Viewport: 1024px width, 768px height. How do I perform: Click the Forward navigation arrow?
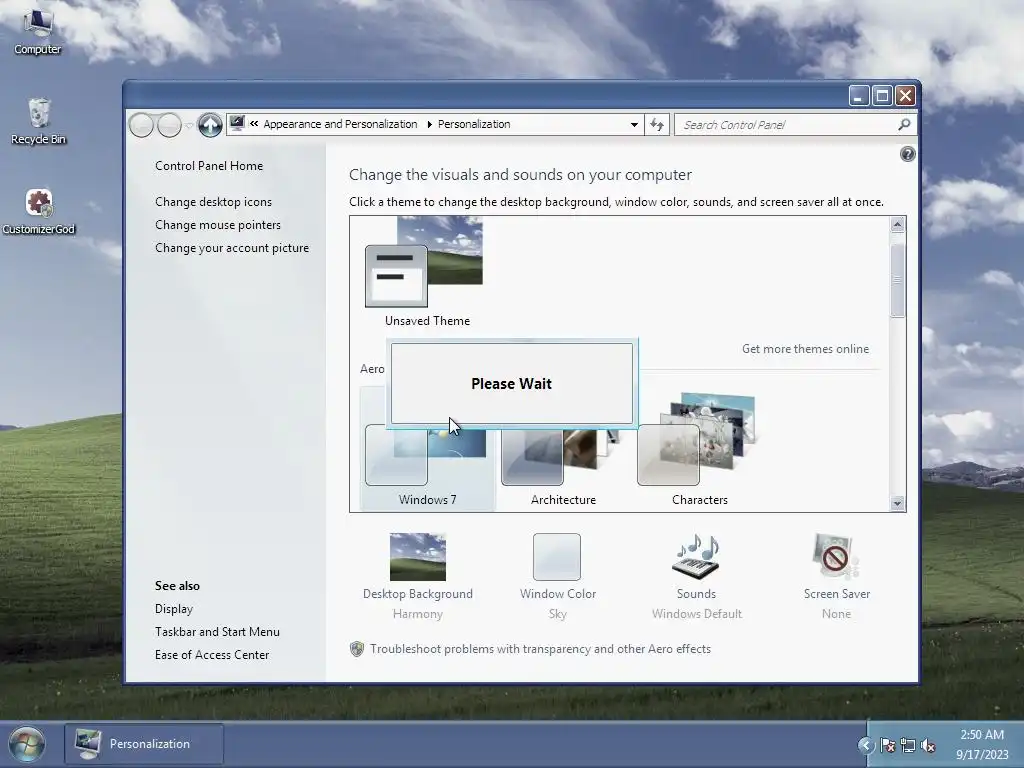coord(169,125)
